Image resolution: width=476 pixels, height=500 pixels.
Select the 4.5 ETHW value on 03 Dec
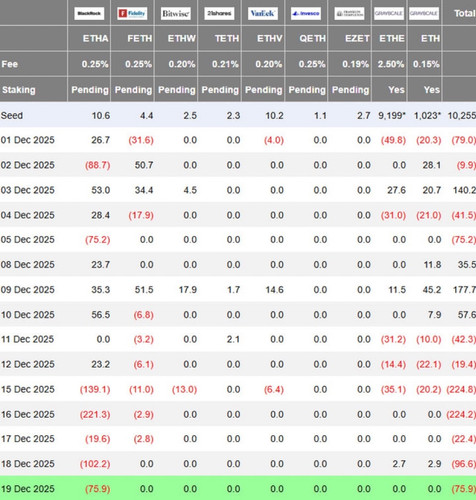tap(190, 190)
